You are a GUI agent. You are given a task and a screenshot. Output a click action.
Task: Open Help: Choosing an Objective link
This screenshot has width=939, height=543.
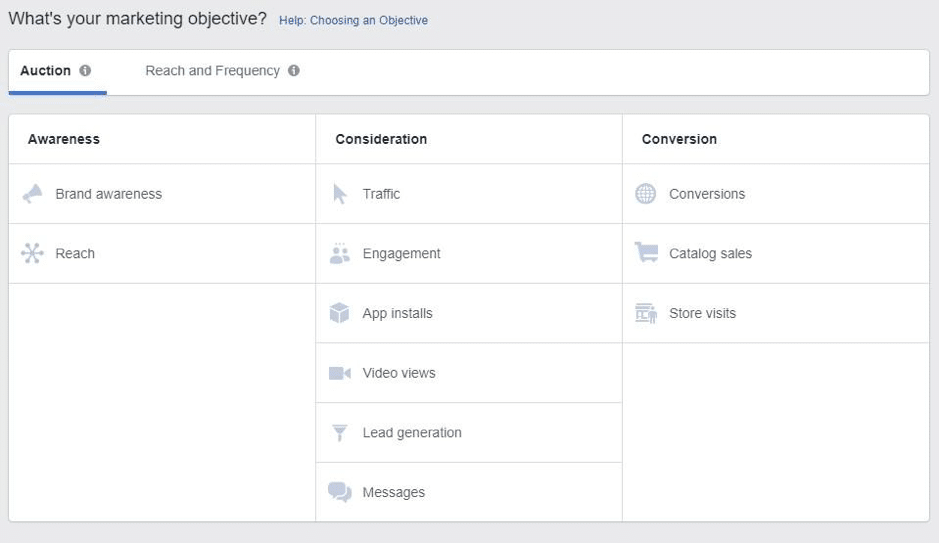pos(353,20)
